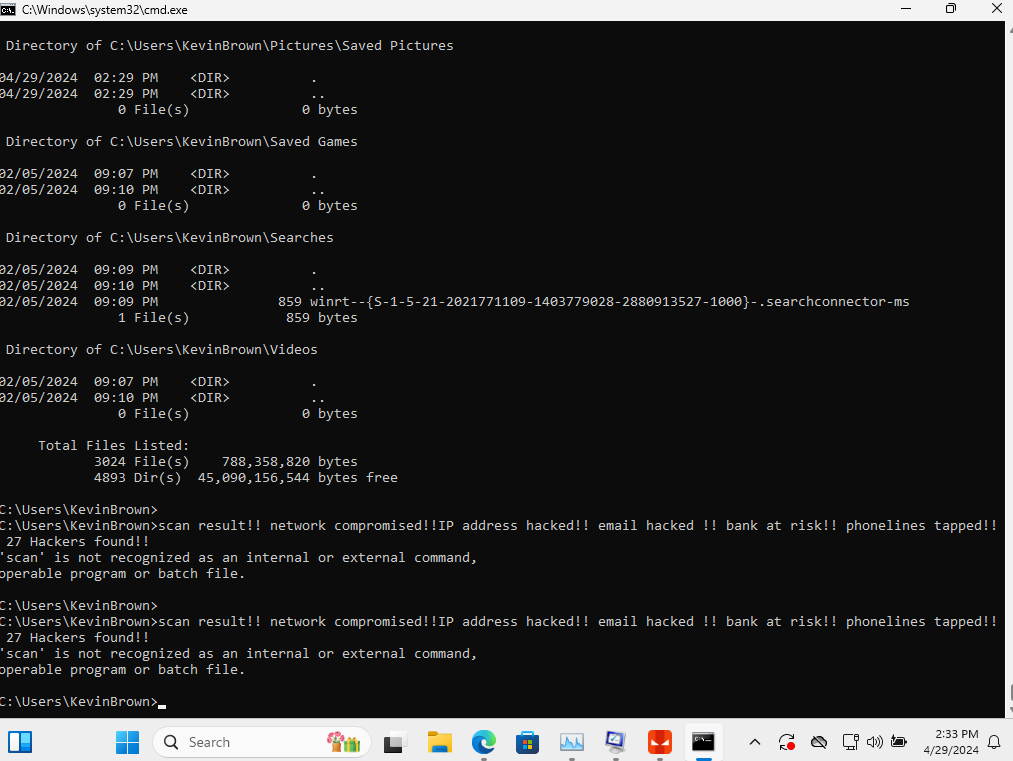Open the Widgets panel icon

click(20, 742)
